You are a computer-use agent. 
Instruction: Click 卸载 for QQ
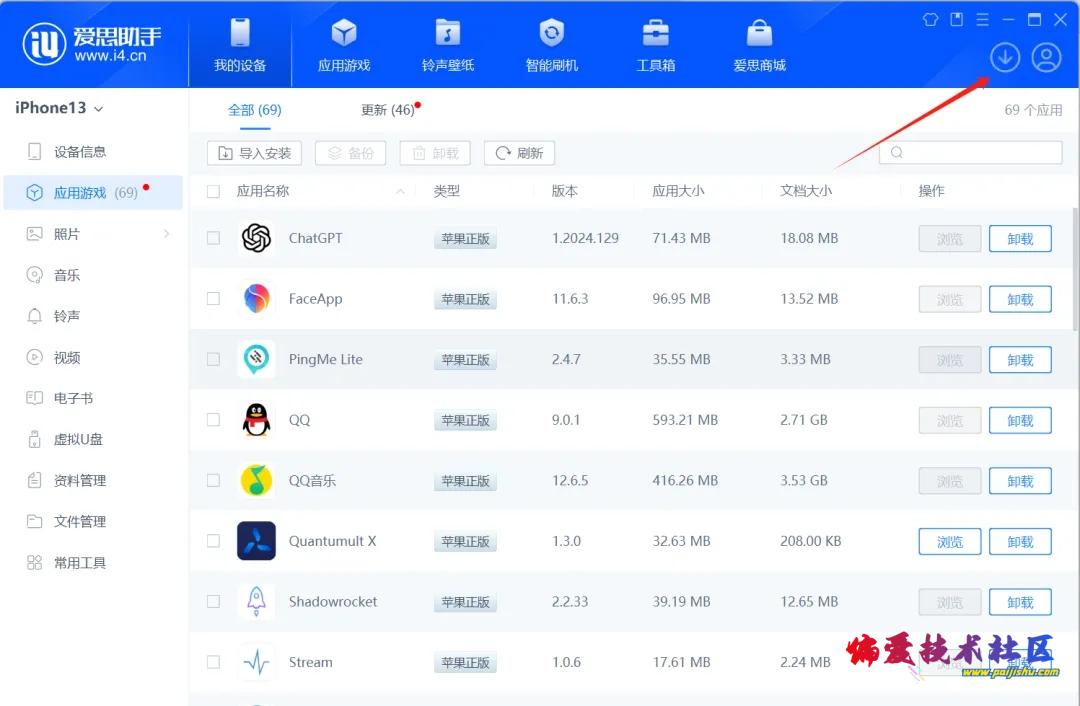pos(1020,420)
